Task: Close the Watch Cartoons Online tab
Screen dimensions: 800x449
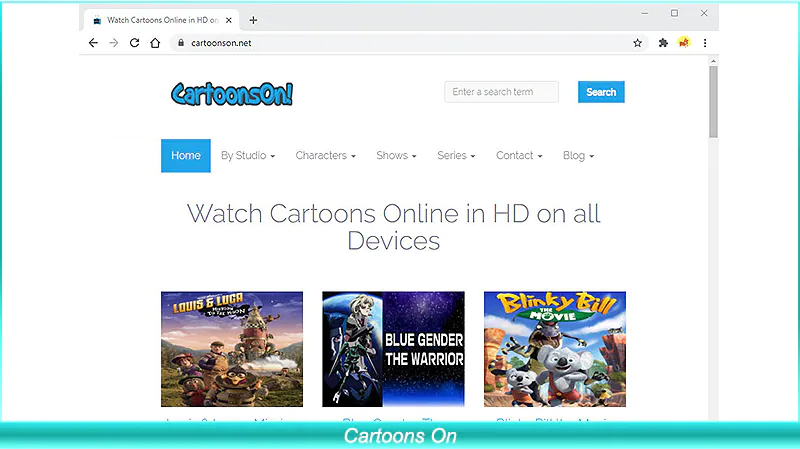Action: point(229,20)
